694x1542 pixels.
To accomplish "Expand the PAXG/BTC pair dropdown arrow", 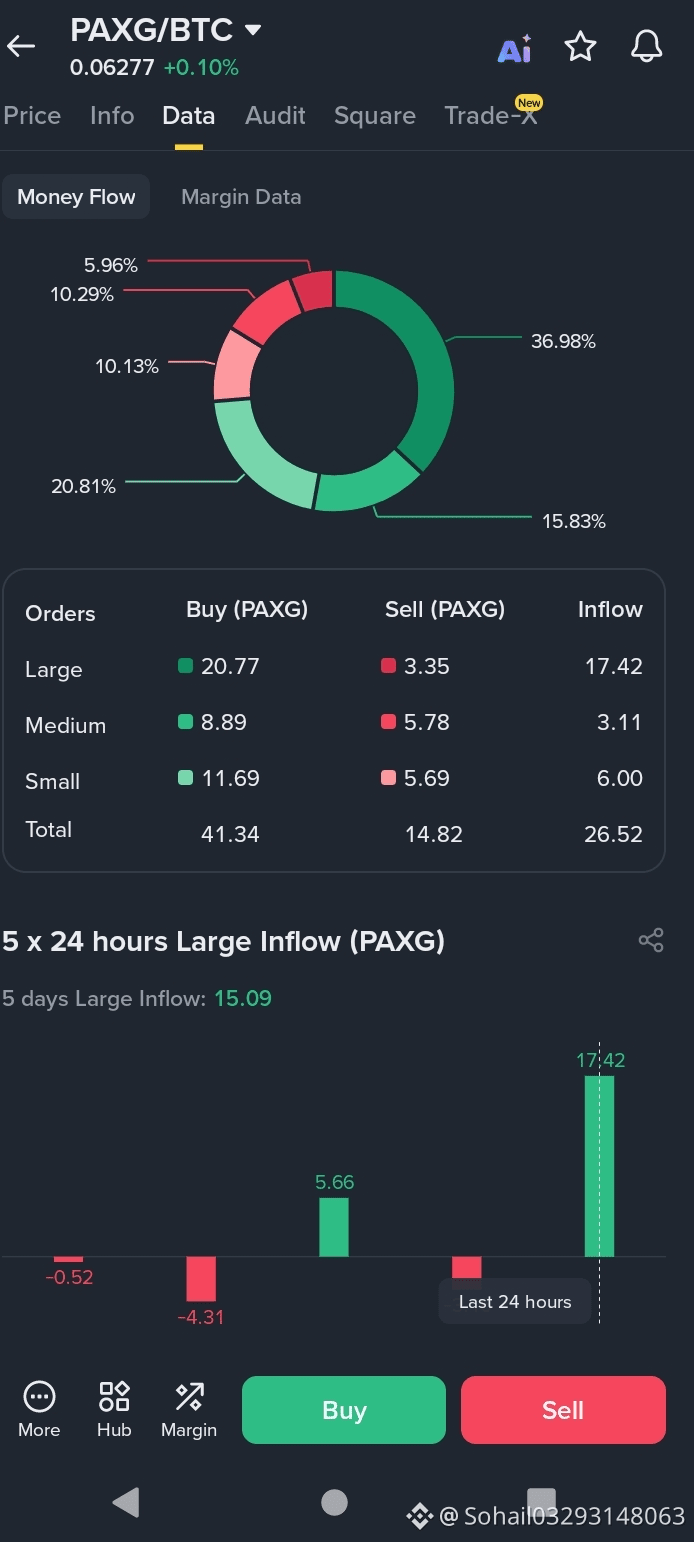I will (253, 30).
